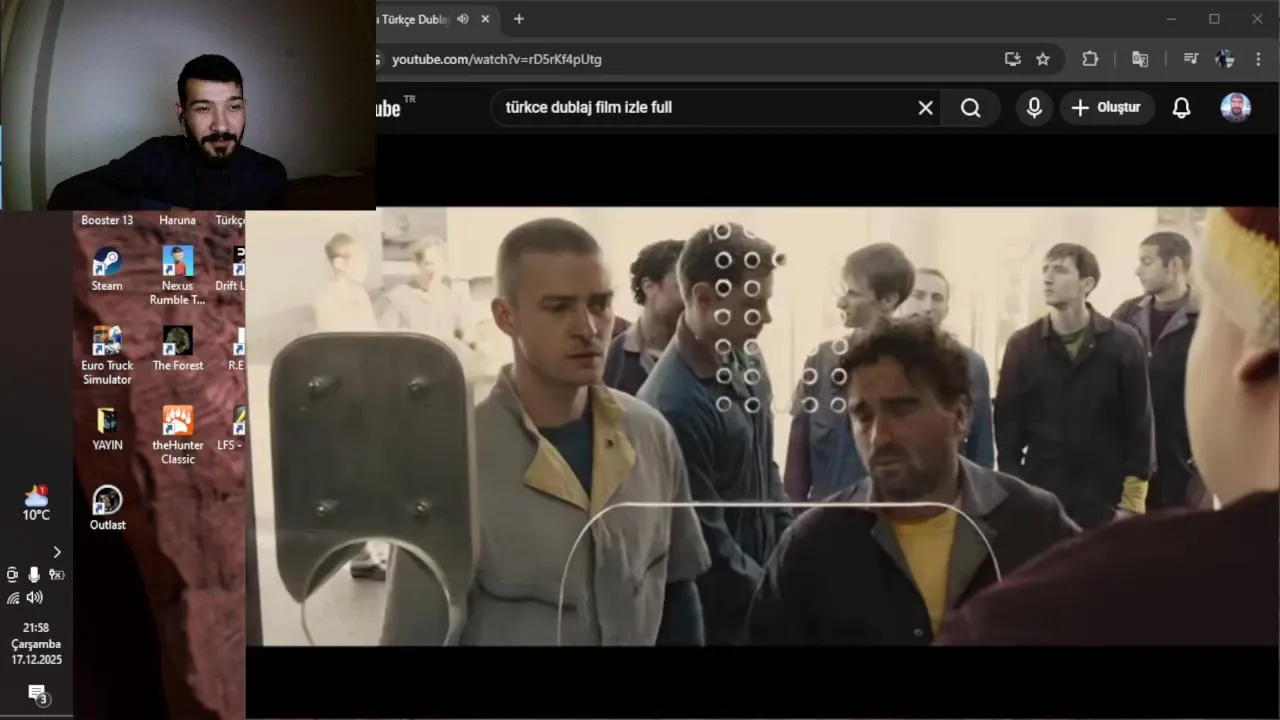Open the Chrome three-dot menu
The height and width of the screenshot is (720, 1280).
(1259, 59)
